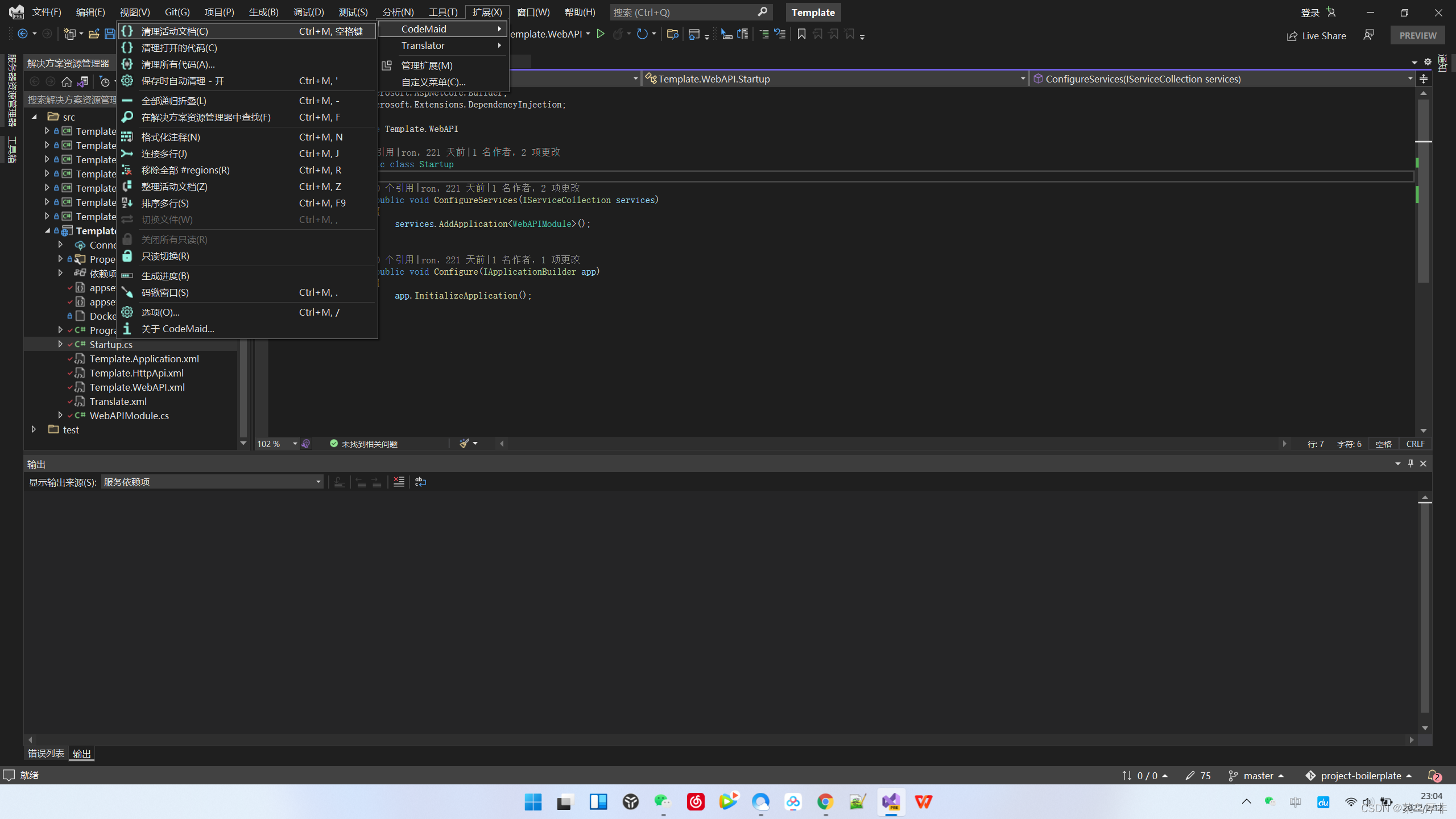Open the Git(G) menu
Screen dimensions: 1456x819
pyautogui.click(x=177, y=12)
